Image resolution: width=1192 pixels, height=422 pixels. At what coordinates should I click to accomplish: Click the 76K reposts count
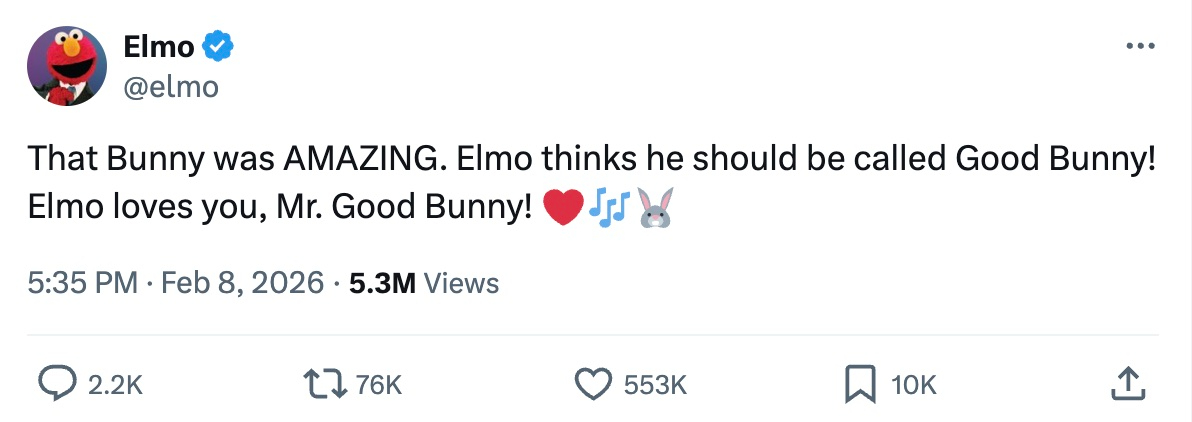[x=379, y=385]
